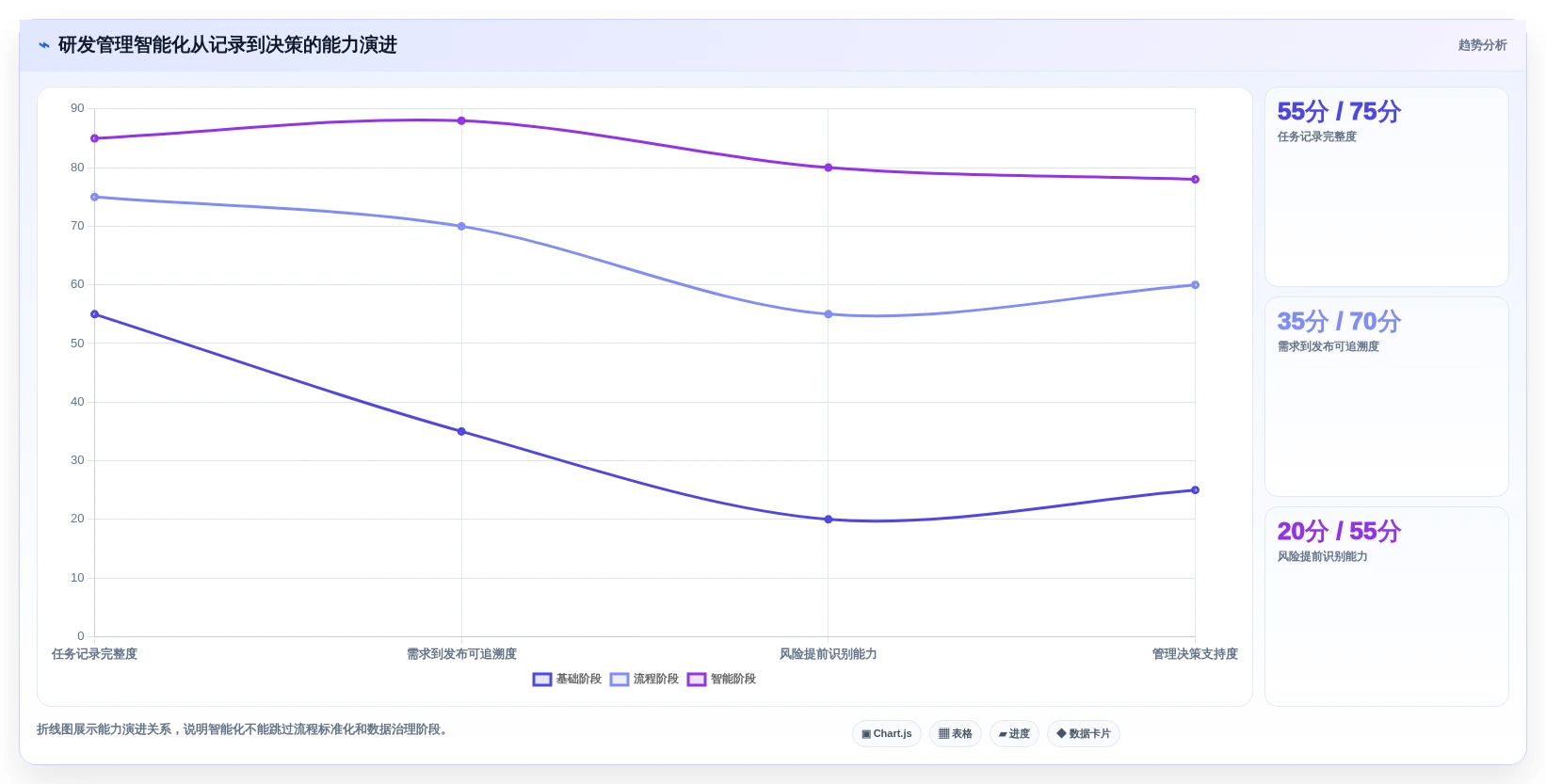
Task: Toggle the 智能阶段 legend swatch
Action: 697,680
